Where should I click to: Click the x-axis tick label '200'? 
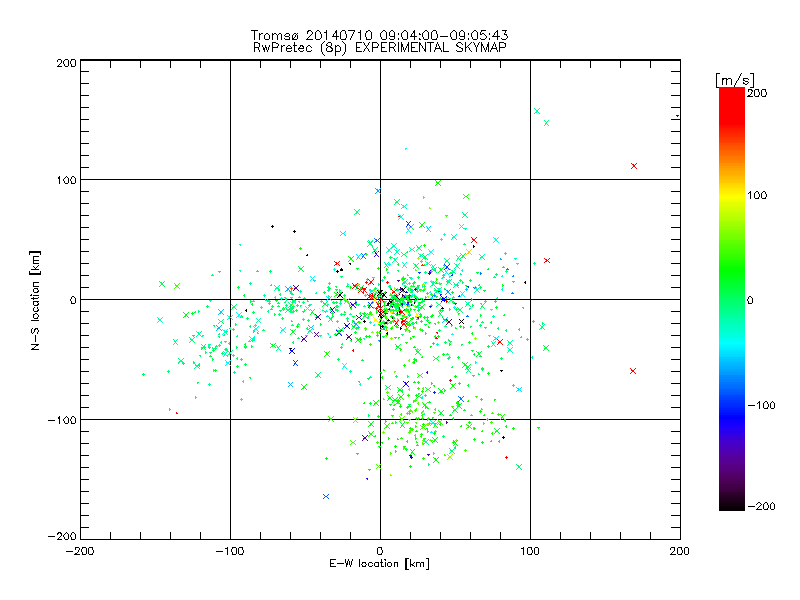680,551
